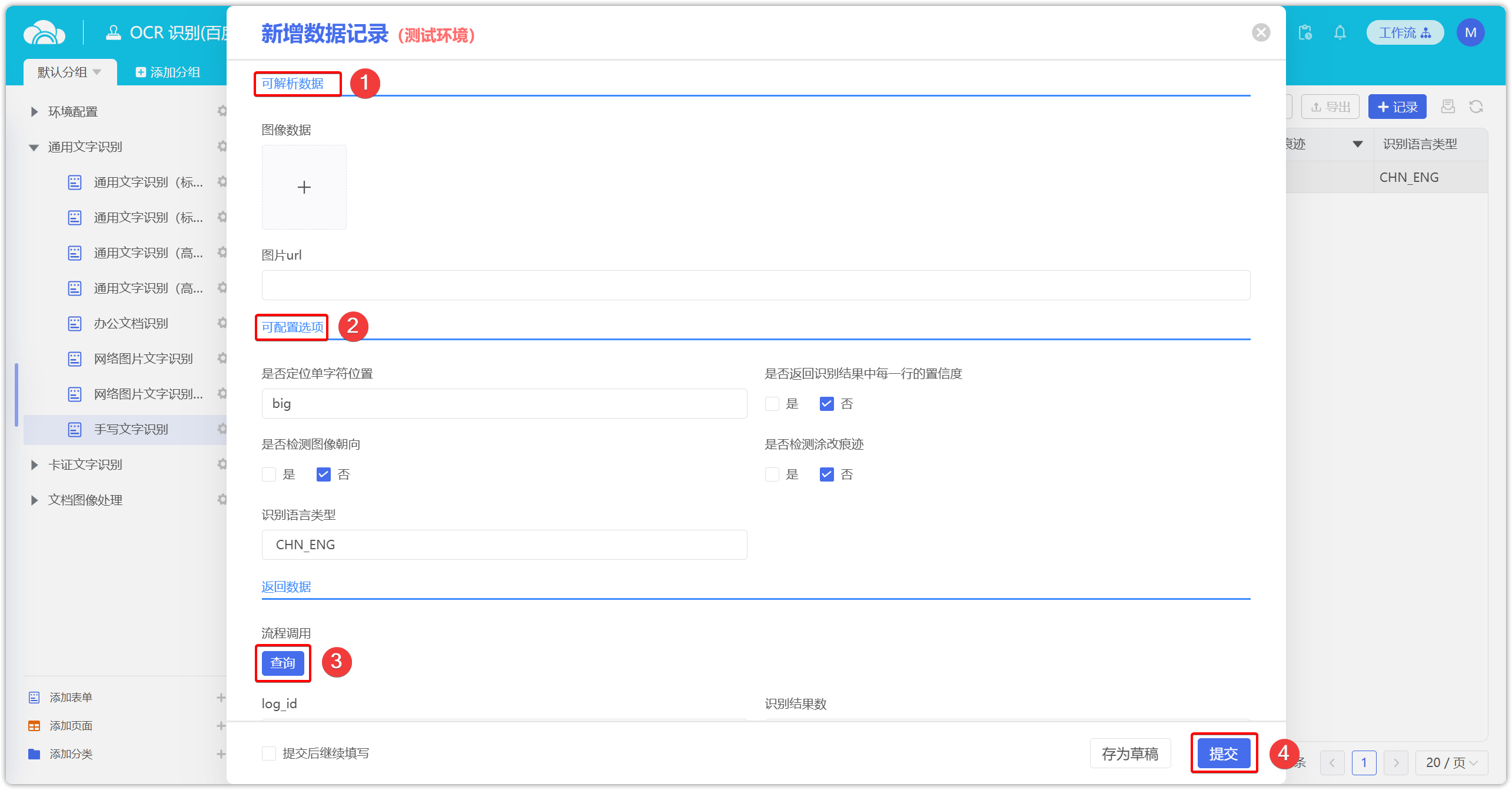This screenshot has height=790, width=1512.
Task: Open the clipboard task icon in header
Action: coord(1305,32)
